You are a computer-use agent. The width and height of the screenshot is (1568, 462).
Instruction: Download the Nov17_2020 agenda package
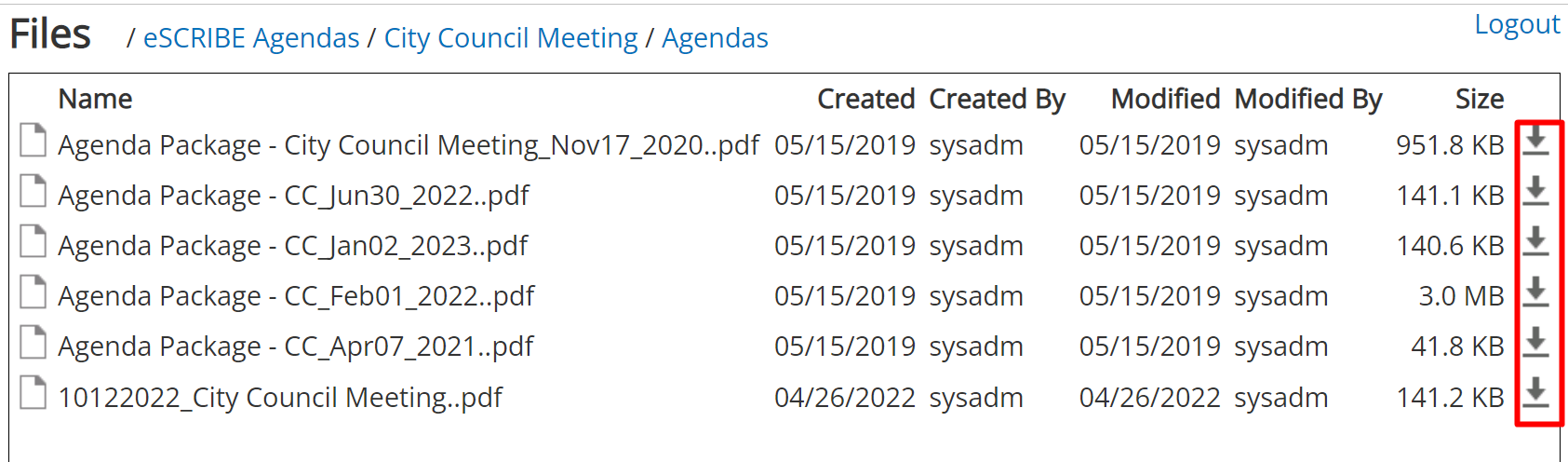click(1536, 141)
